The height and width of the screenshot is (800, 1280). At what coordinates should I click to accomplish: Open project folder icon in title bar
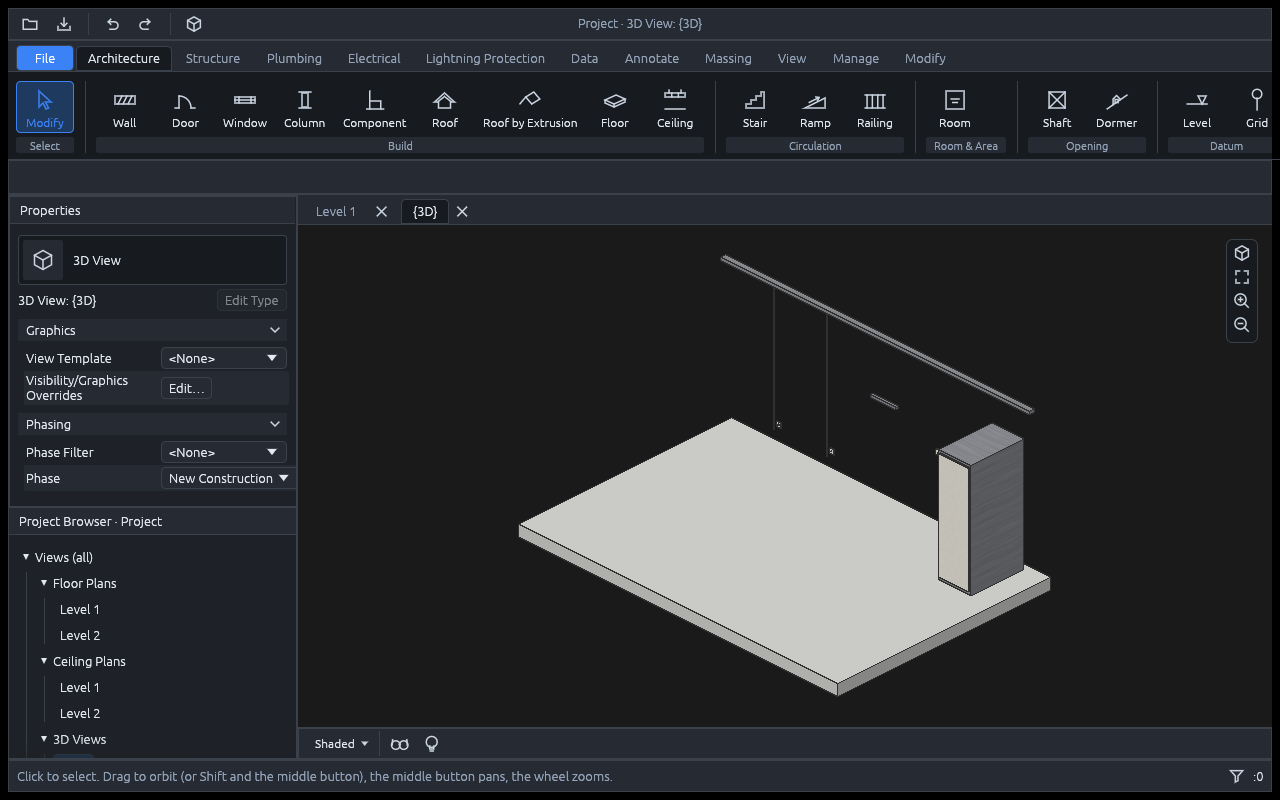(30, 24)
